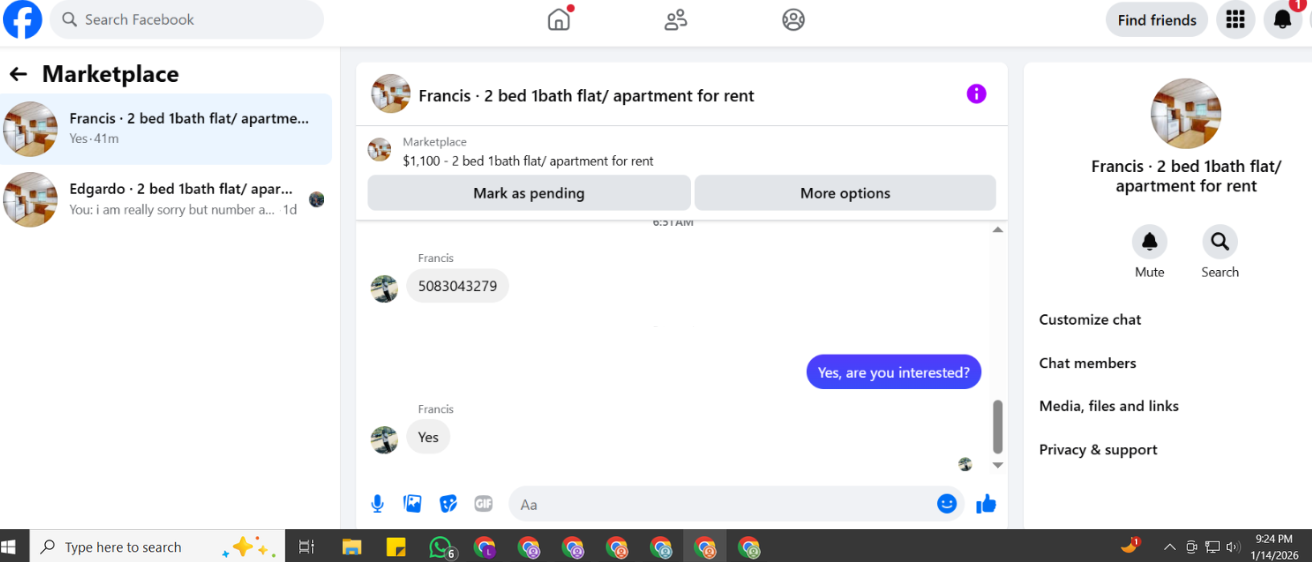The image size is (1312, 562).
Task: Expand Media, files and links section
Action: click(x=1109, y=406)
